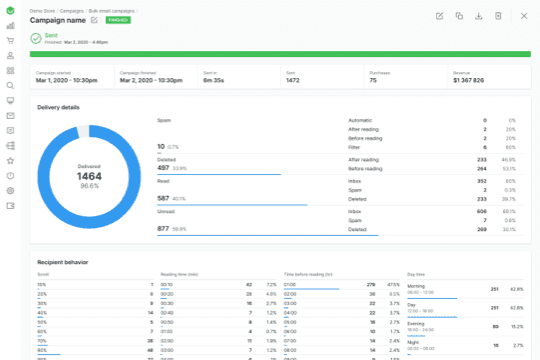The width and height of the screenshot is (540, 360).
Task: Click the download campaign report icon
Action: 478,16
